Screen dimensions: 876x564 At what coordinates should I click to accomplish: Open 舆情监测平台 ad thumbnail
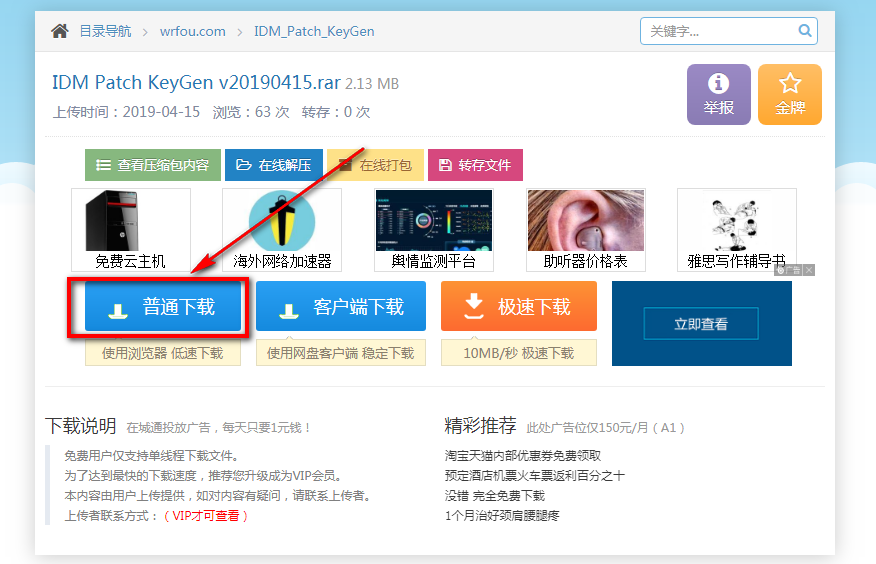click(434, 230)
